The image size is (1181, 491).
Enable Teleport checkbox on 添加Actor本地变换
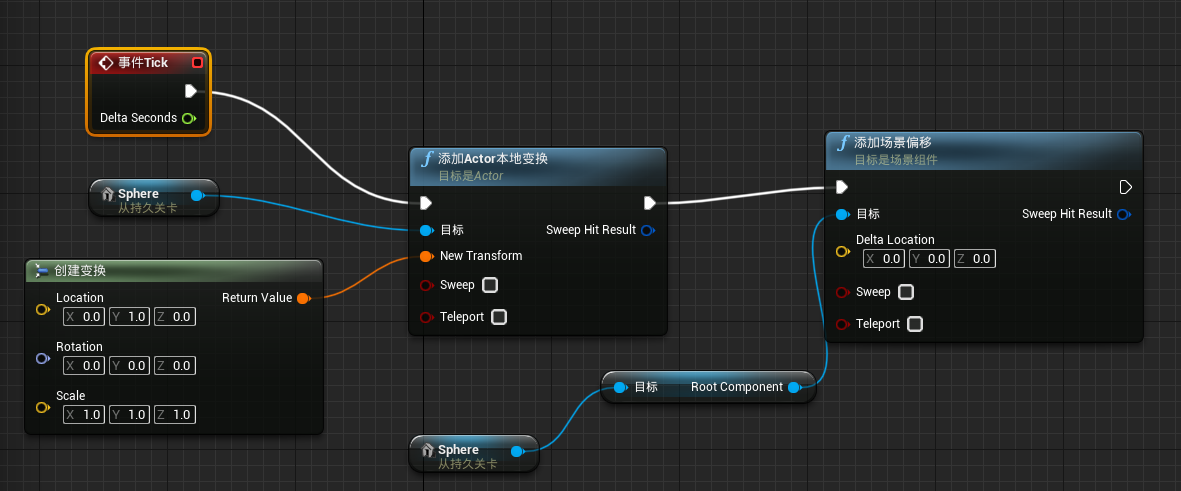pyautogui.click(x=499, y=316)
